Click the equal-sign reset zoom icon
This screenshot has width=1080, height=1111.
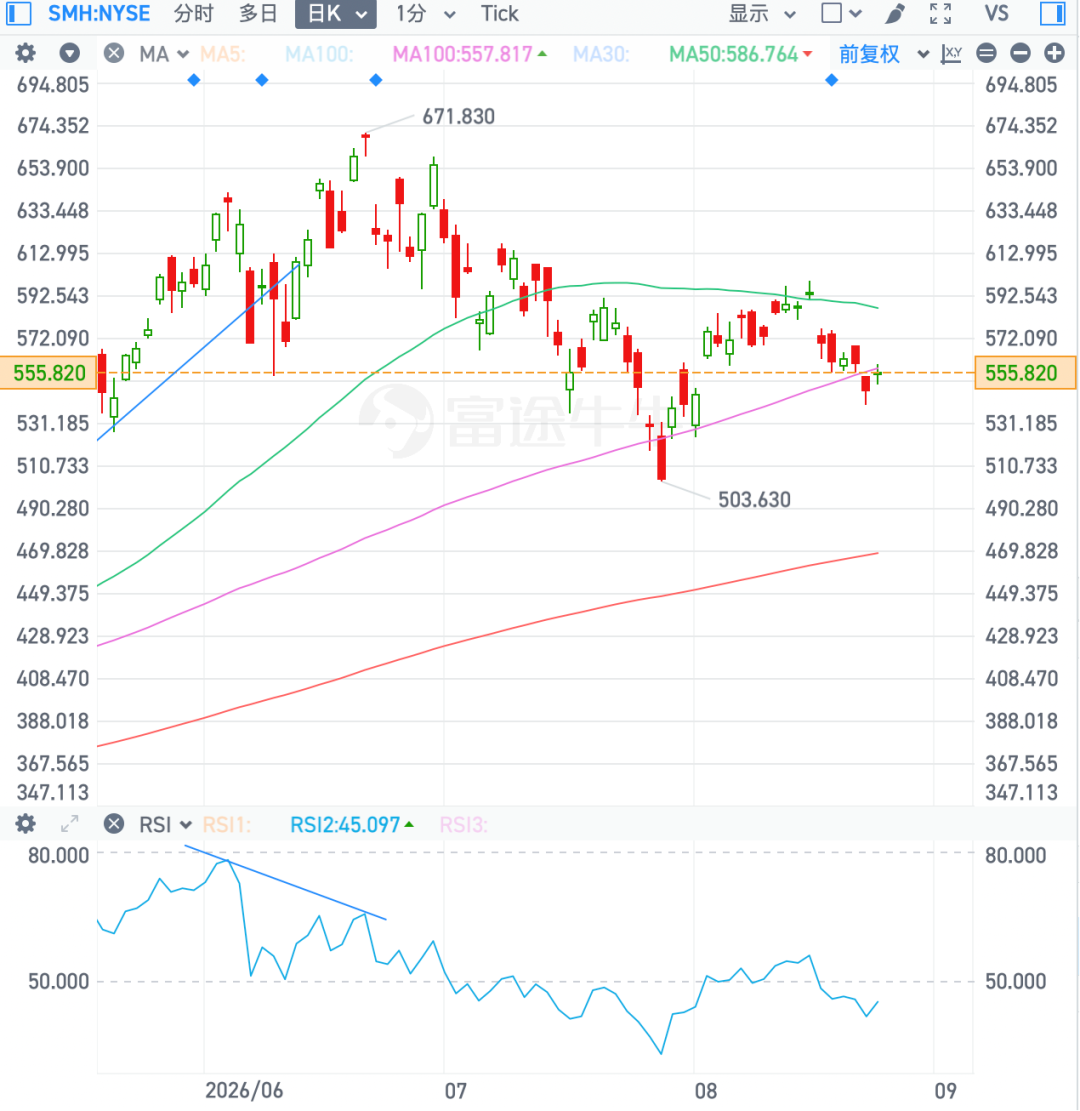(x=986, y=53)
